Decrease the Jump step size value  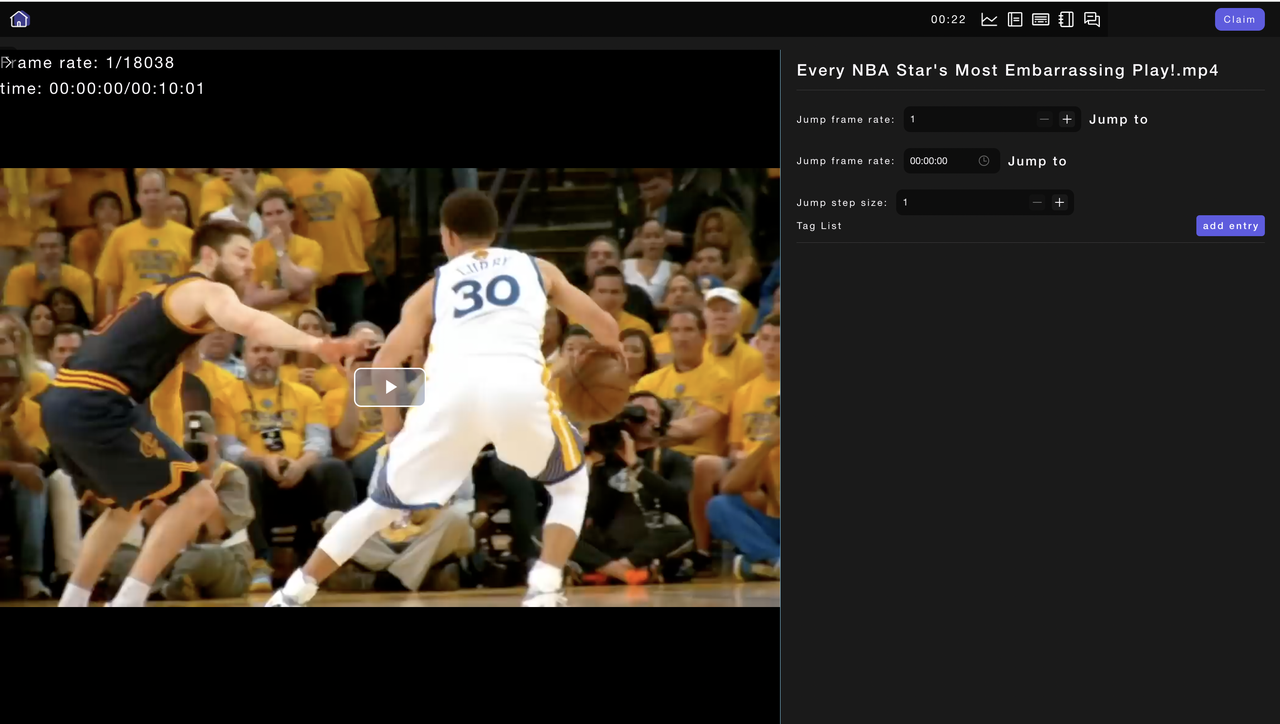click(1037, 202)
